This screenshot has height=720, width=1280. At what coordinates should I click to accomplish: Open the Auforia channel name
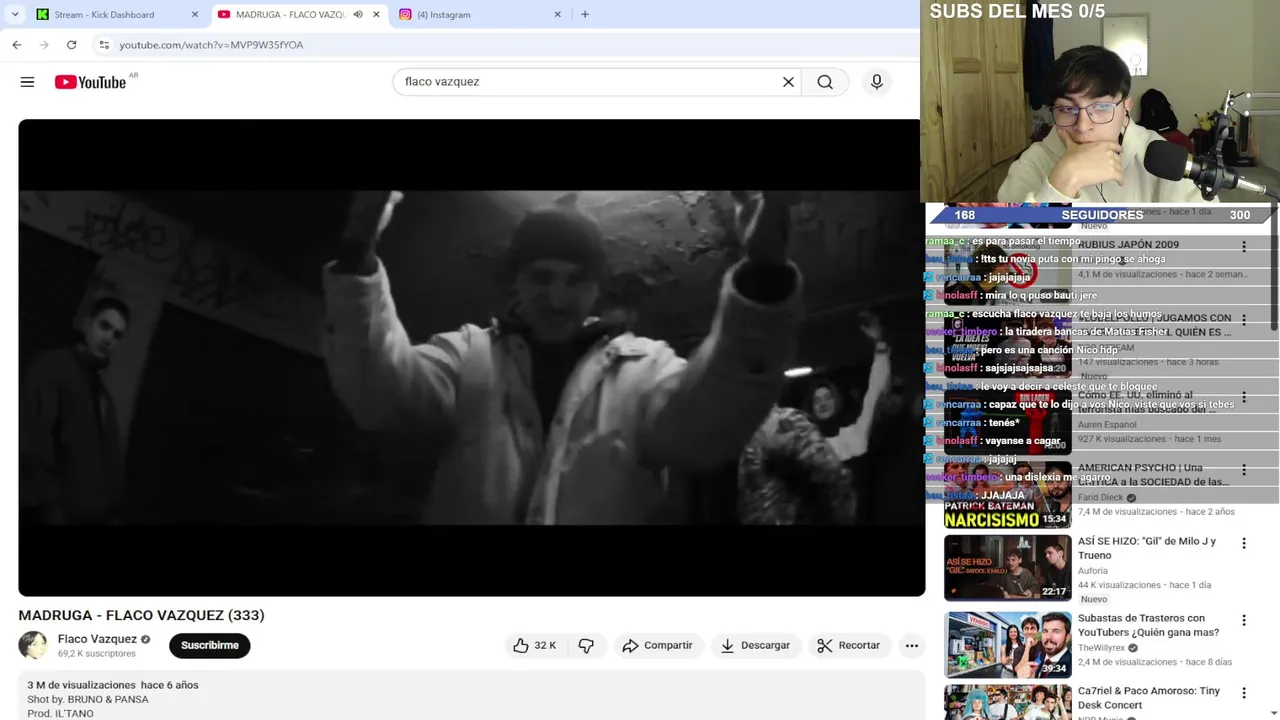tap(1093, 571)
